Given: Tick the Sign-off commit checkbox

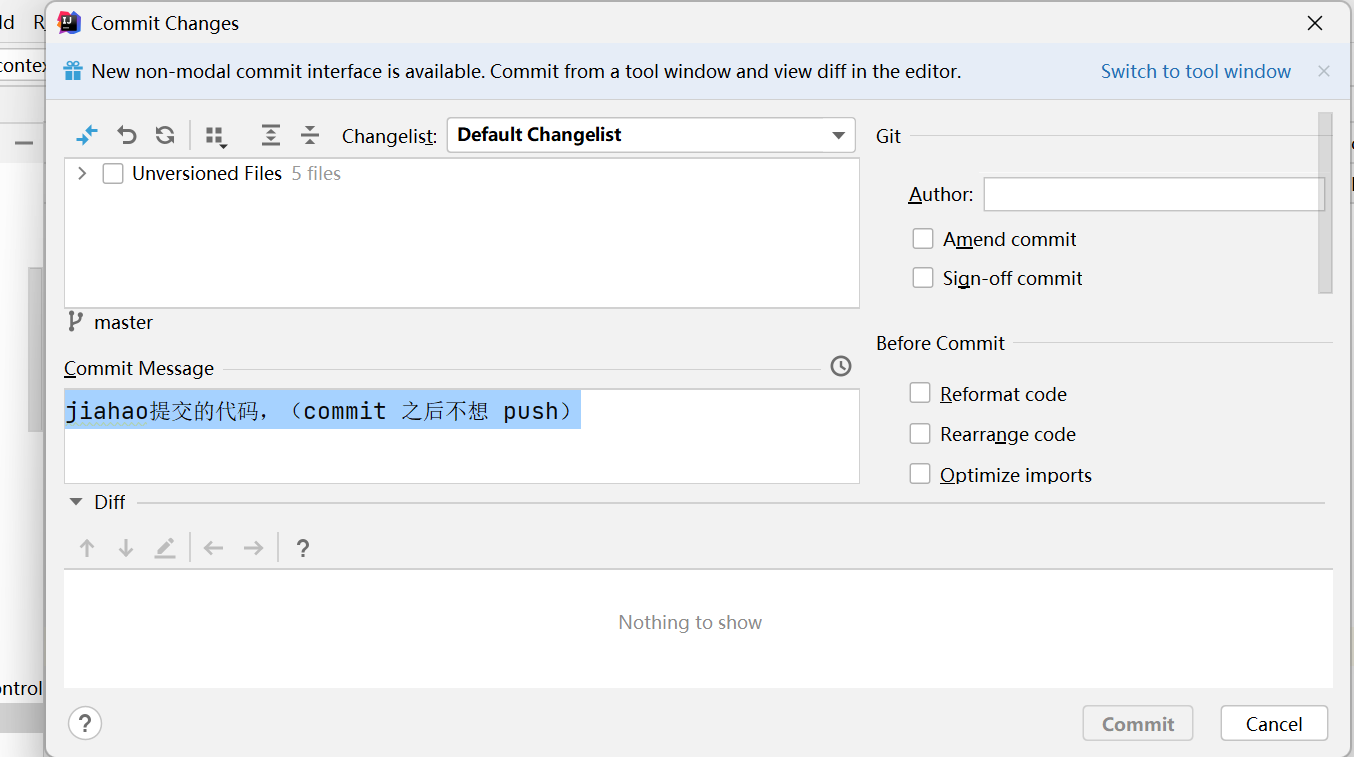Looking at the screenshot, I should pos(923,278).
